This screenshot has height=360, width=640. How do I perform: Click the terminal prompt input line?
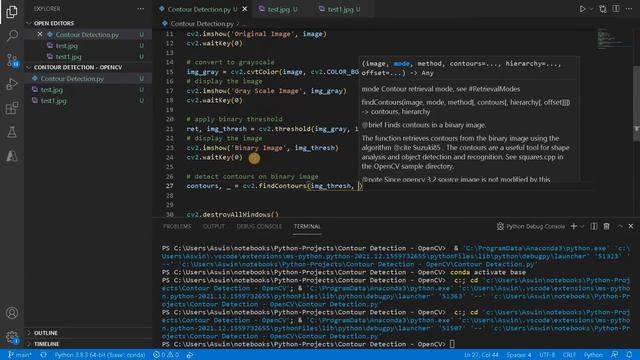[452, 344]
